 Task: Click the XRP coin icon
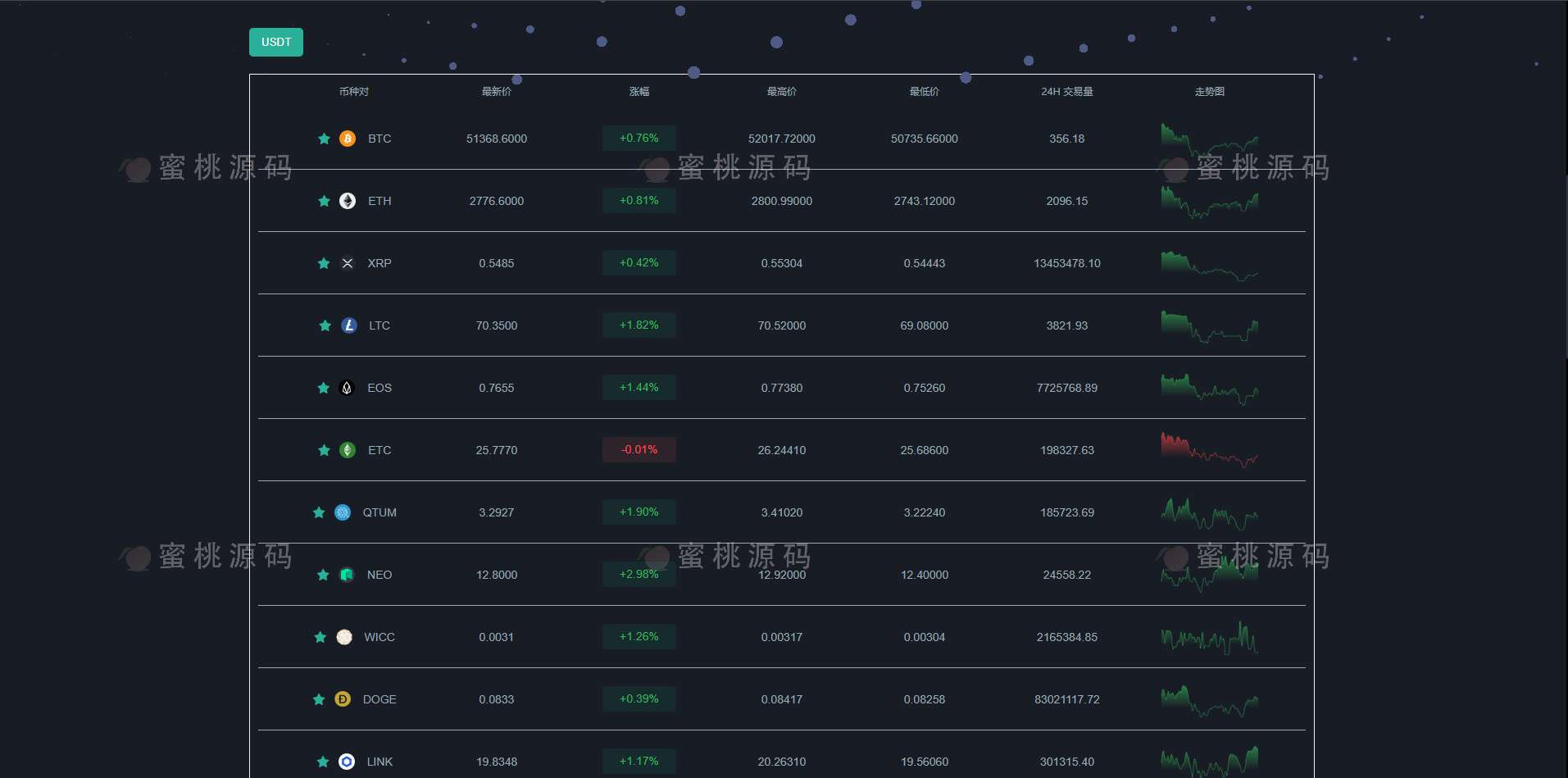click(x=348, y=263)
